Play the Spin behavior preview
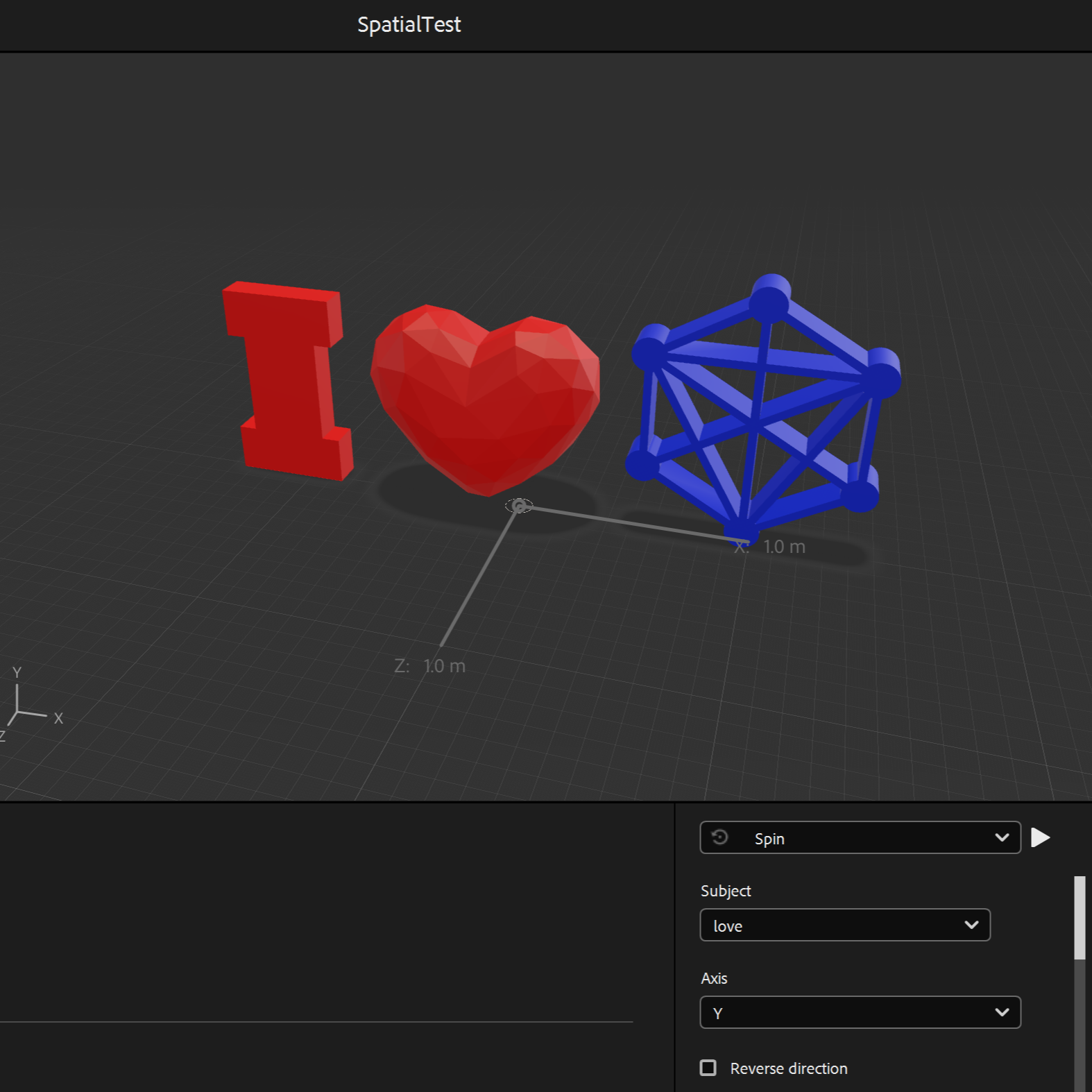This screenshot has width=1092, height=1092. 1040,837
